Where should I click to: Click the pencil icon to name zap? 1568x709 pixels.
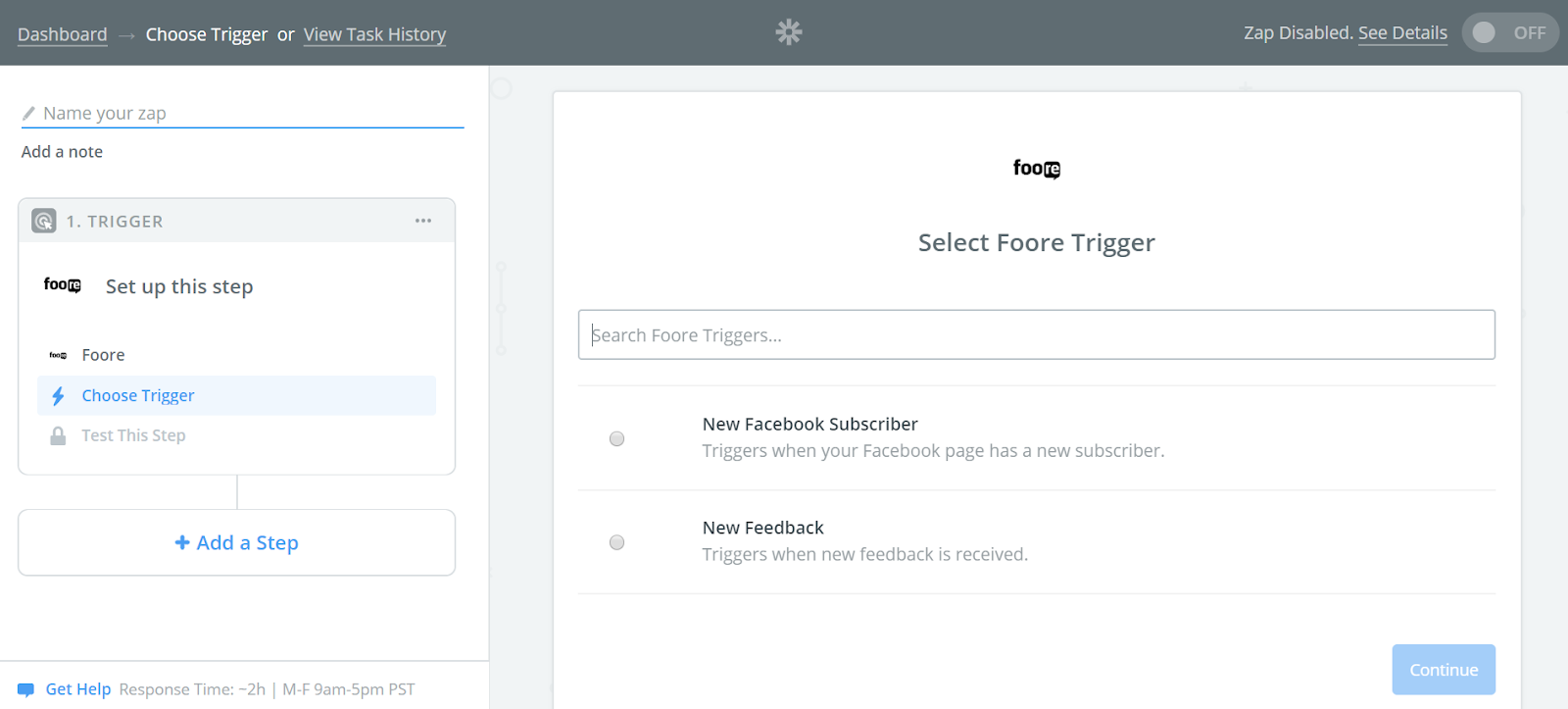pos(29,114)
